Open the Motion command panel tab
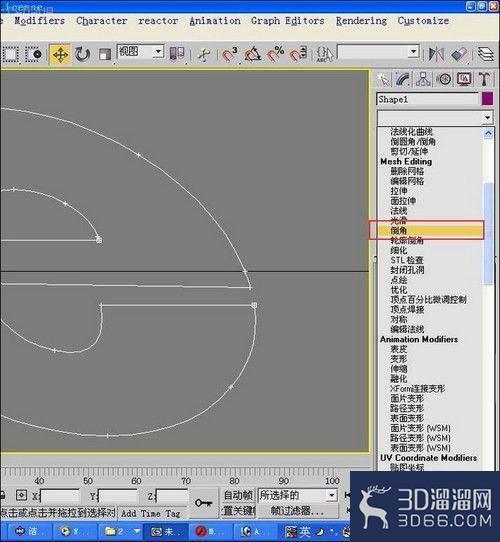The height and width of the screenshot is (542, 500). tap(444, 80)
